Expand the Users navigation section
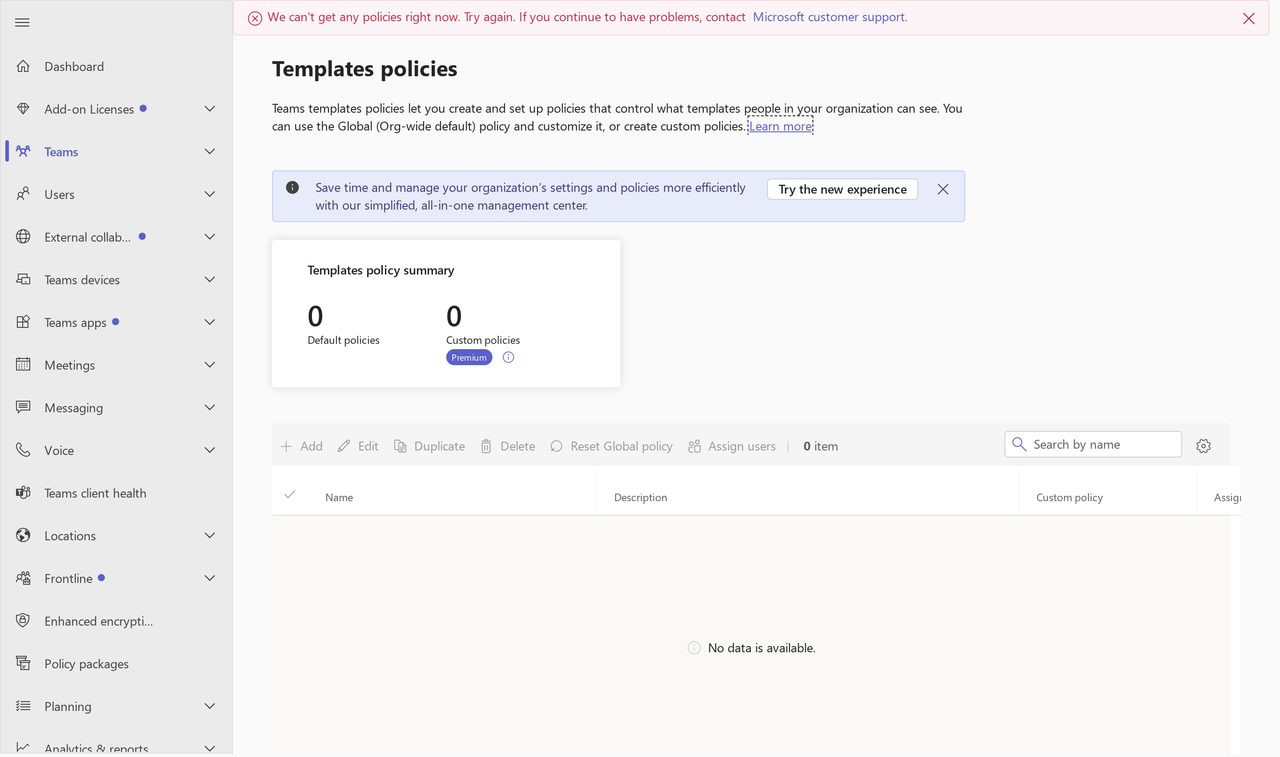 pyautogui.click(x=210, y=194)
